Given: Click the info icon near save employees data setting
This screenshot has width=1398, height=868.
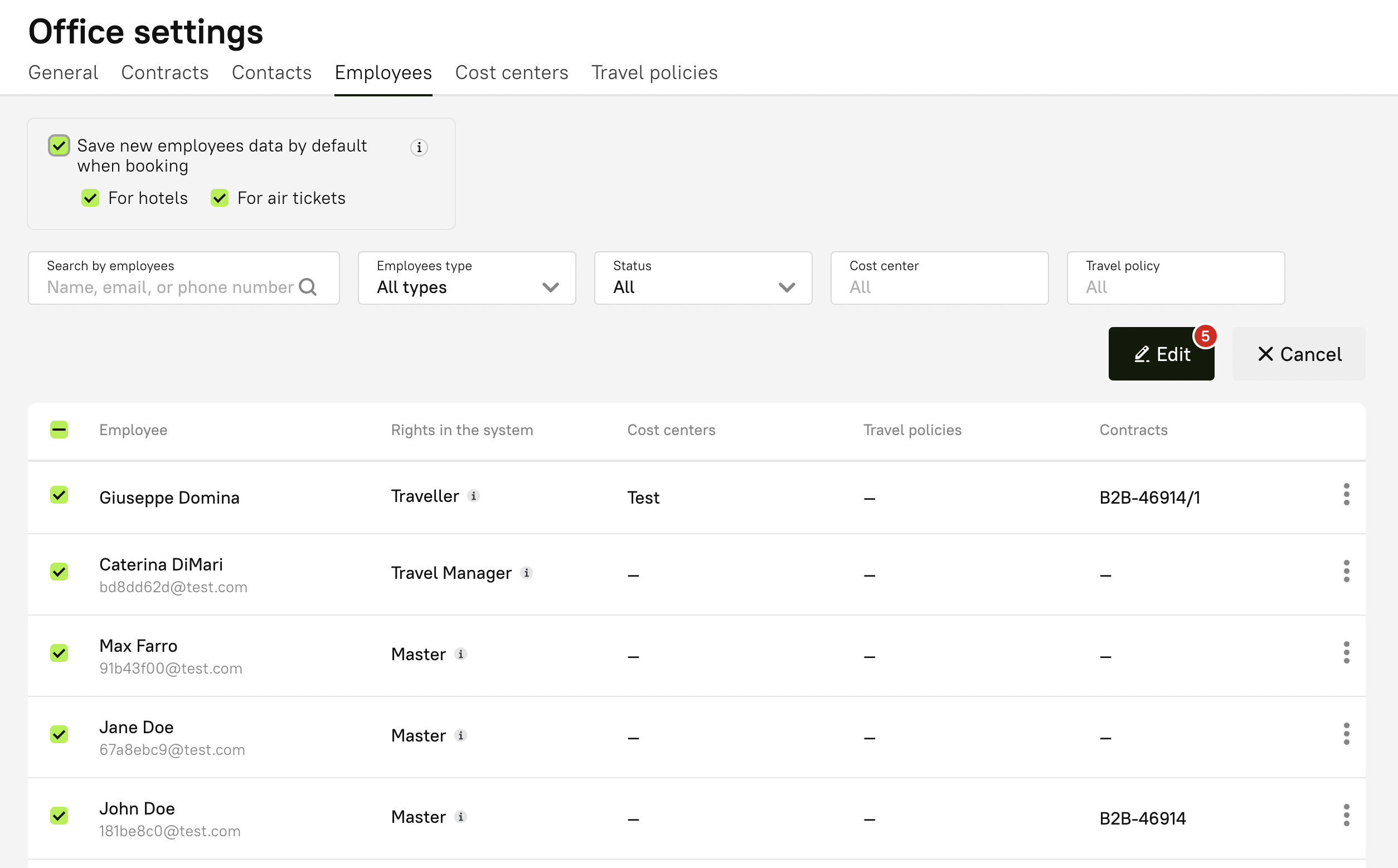Looking at the screenshot, I should tap(419, 148).
